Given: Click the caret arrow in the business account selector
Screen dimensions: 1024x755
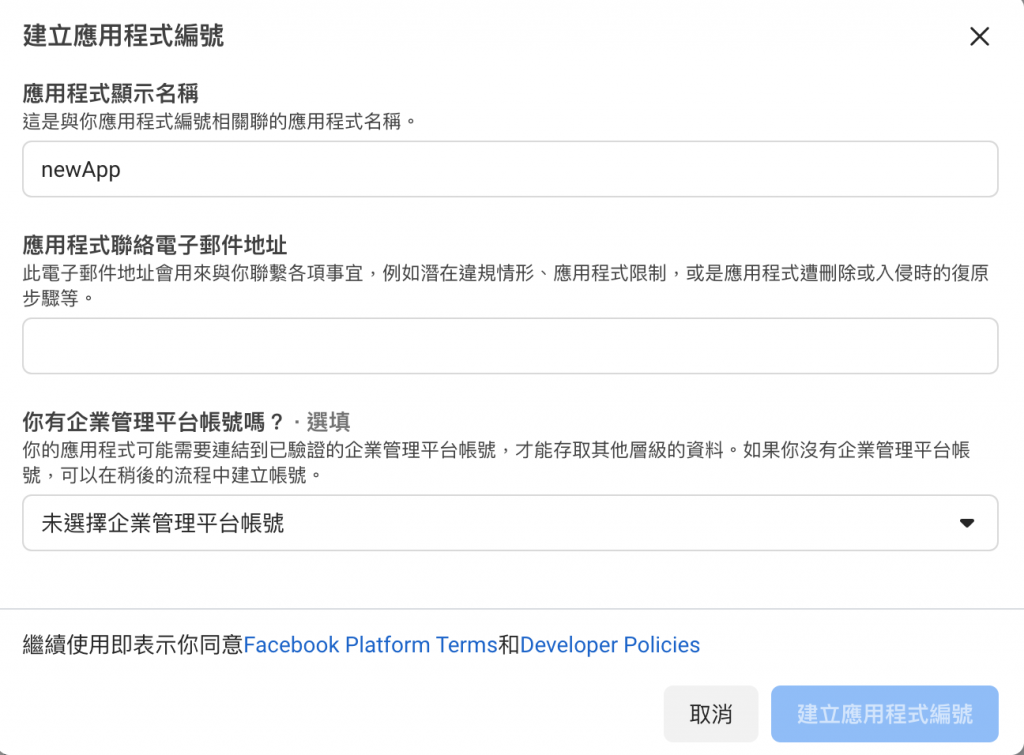Looking at the screenshot, I should (967, 523).
